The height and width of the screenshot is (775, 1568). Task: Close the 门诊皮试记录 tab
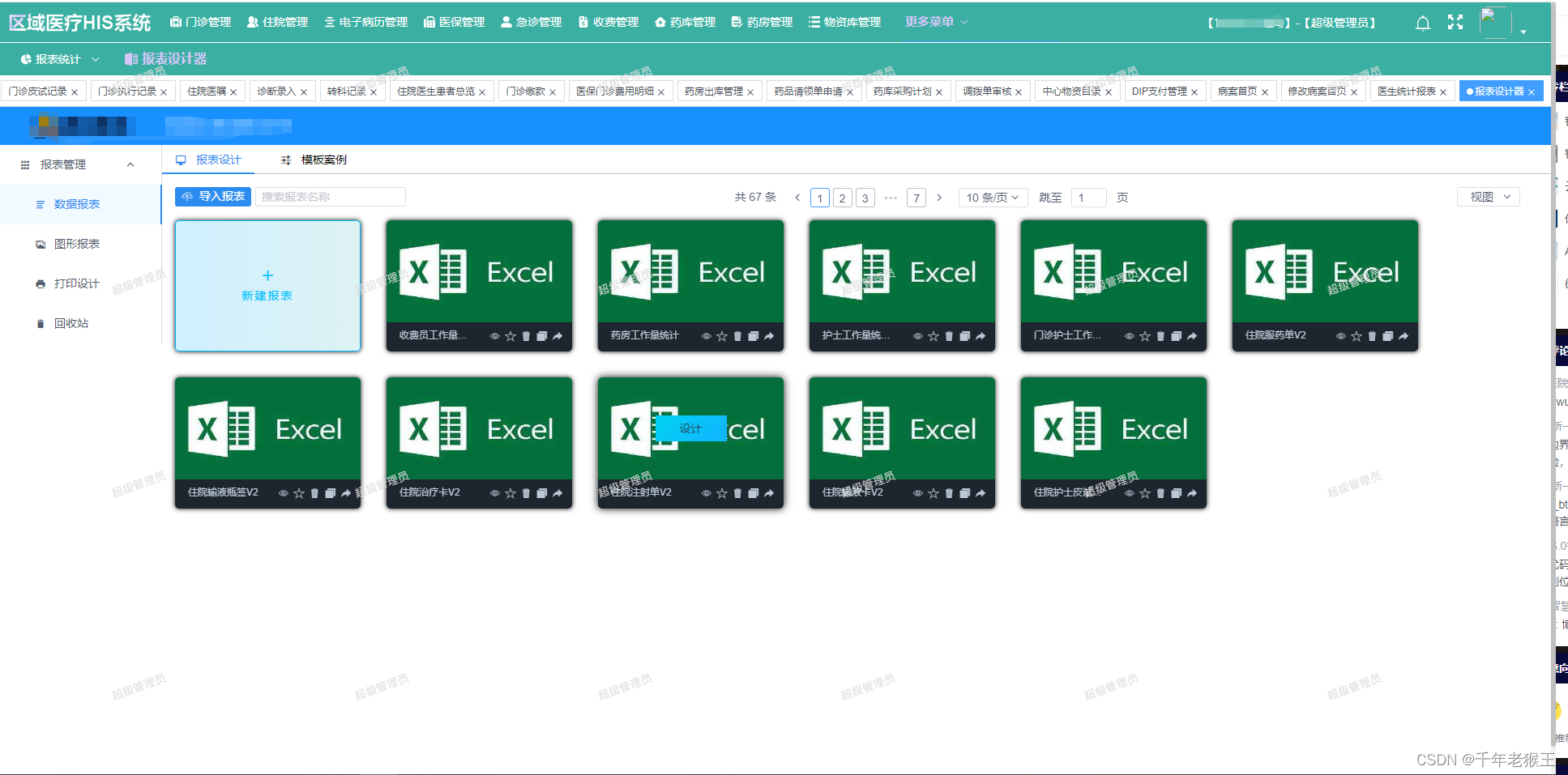[x=75, y=92]
